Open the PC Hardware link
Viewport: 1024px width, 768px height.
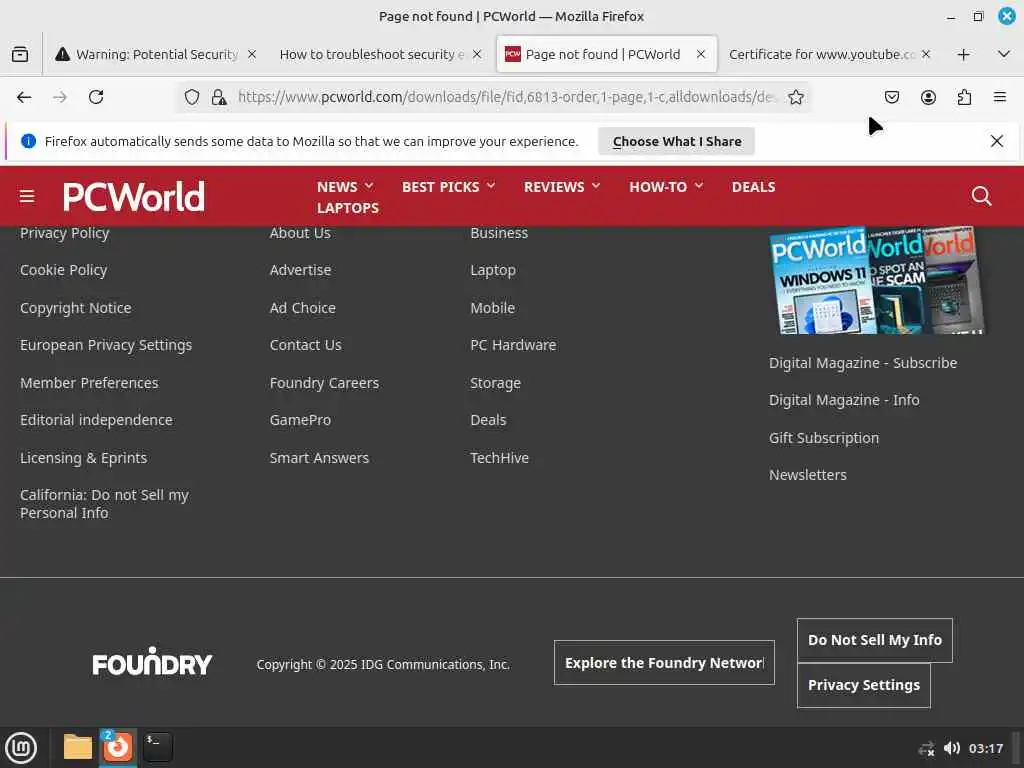(x=513, y=345)
